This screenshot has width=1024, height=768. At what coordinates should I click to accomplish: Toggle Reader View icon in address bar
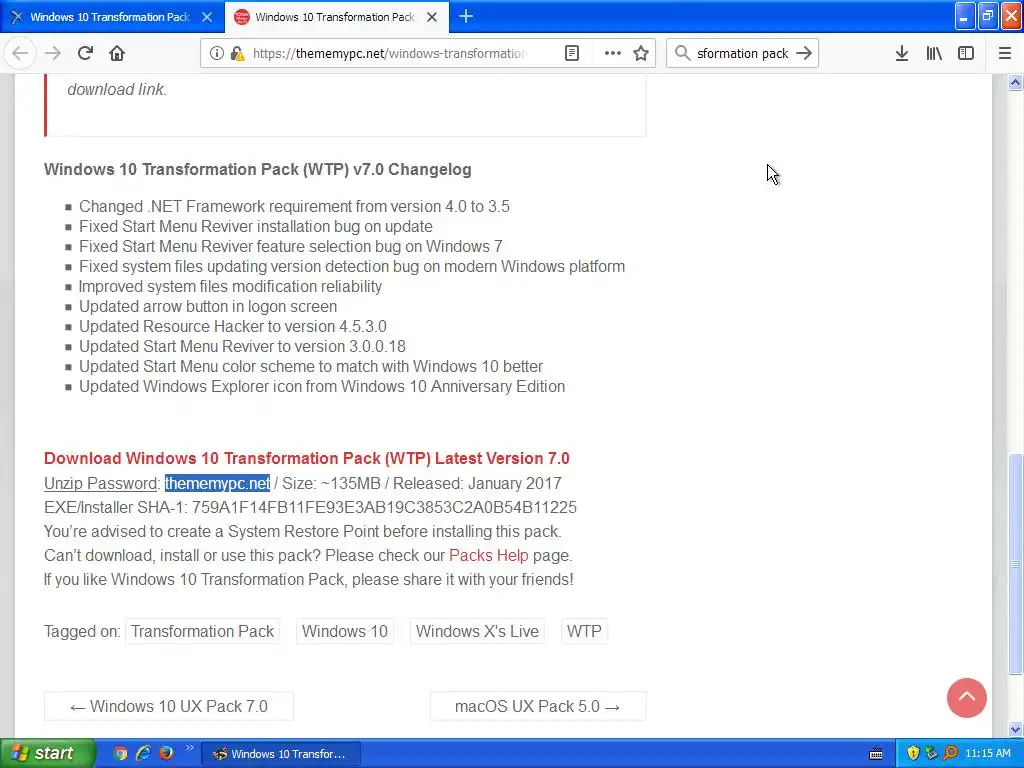tap(572, 54)
